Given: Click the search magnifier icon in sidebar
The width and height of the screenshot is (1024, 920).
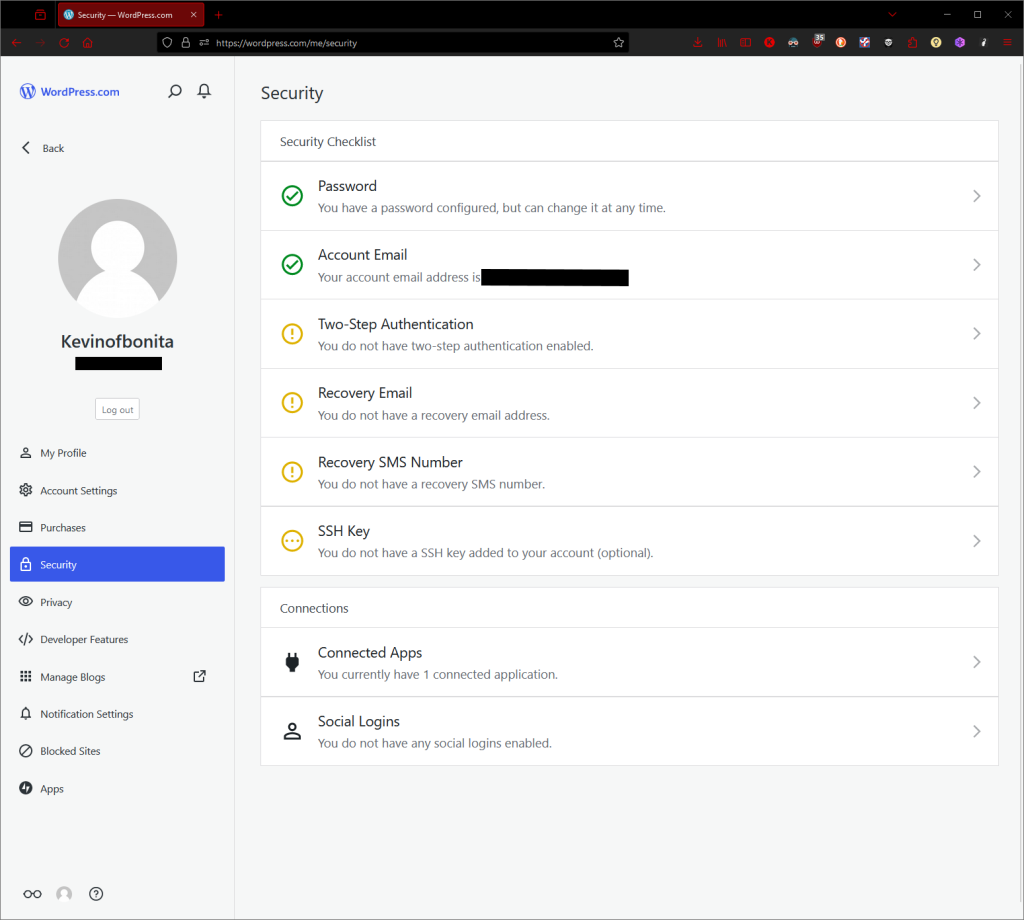Looking at the screenshot, I should pos(175,91).
